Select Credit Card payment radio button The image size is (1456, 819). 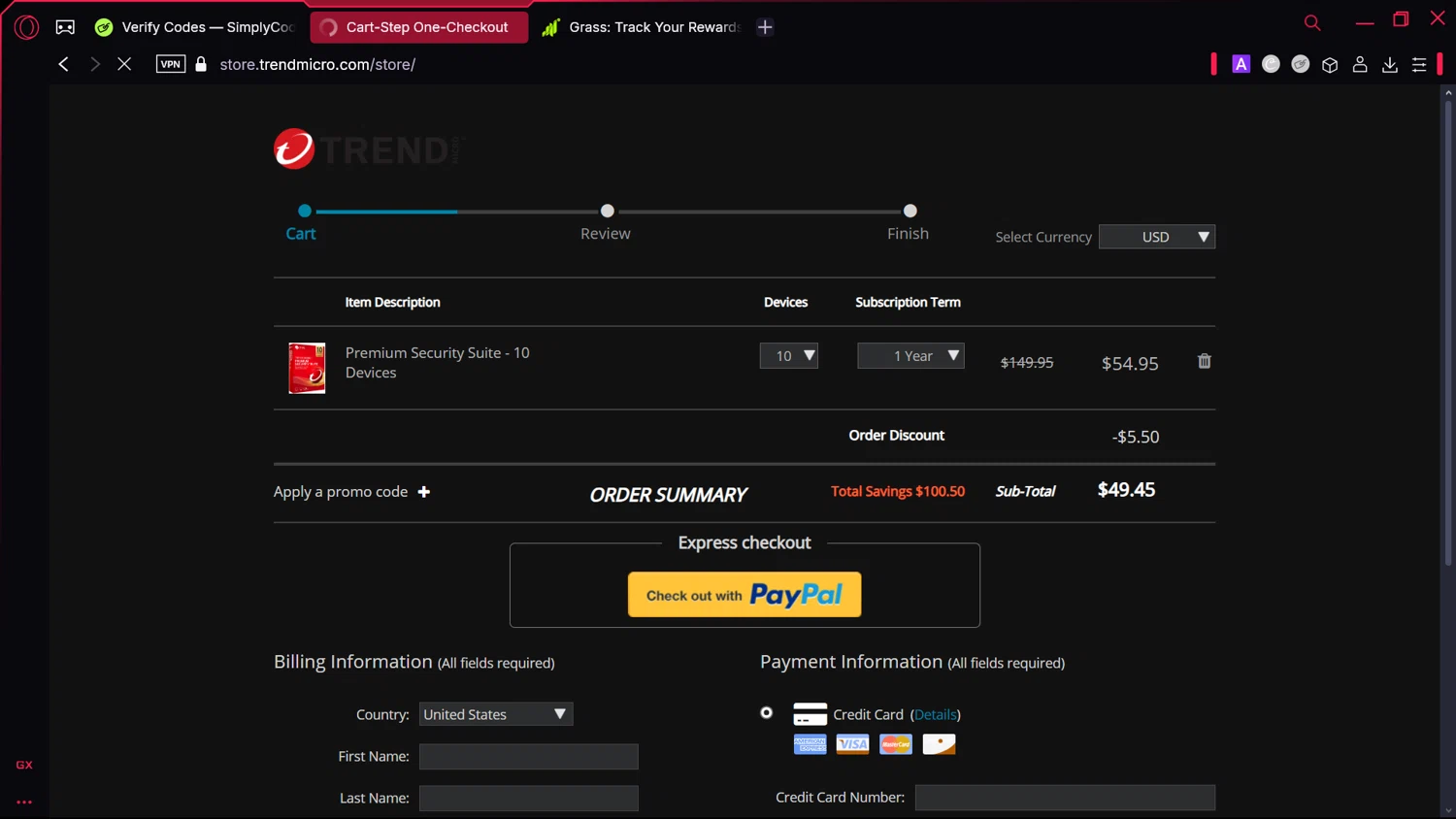[x=767, y=713]
